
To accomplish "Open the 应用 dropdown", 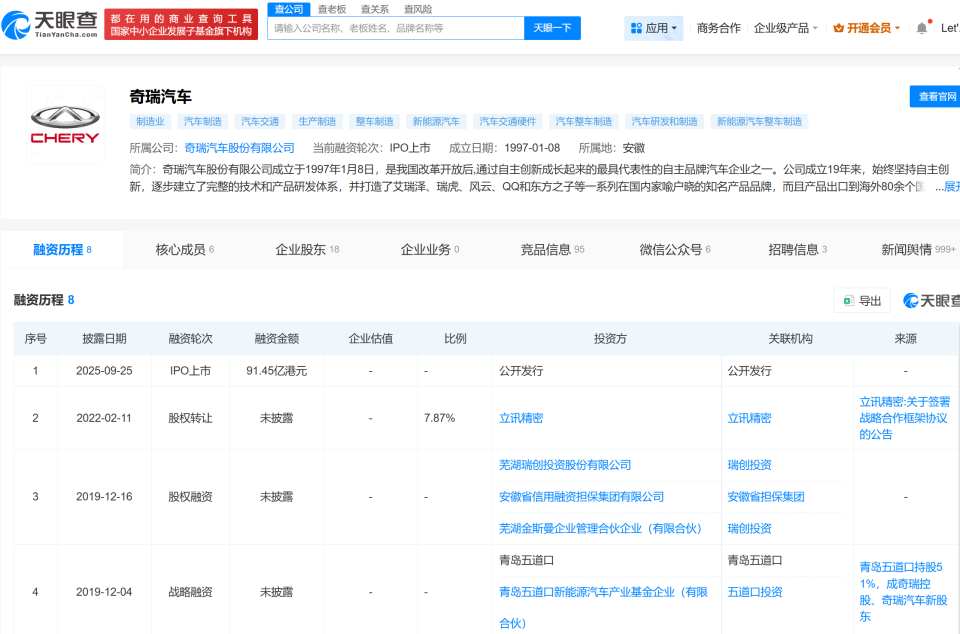I will (656, 27).
